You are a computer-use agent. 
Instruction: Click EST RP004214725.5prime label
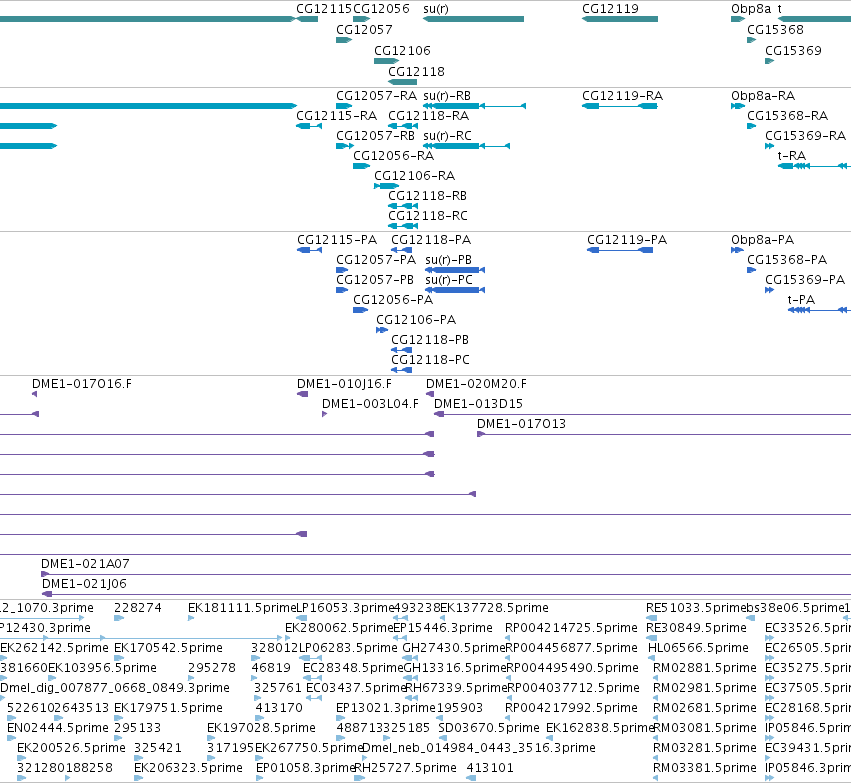(x=571, y=629)
